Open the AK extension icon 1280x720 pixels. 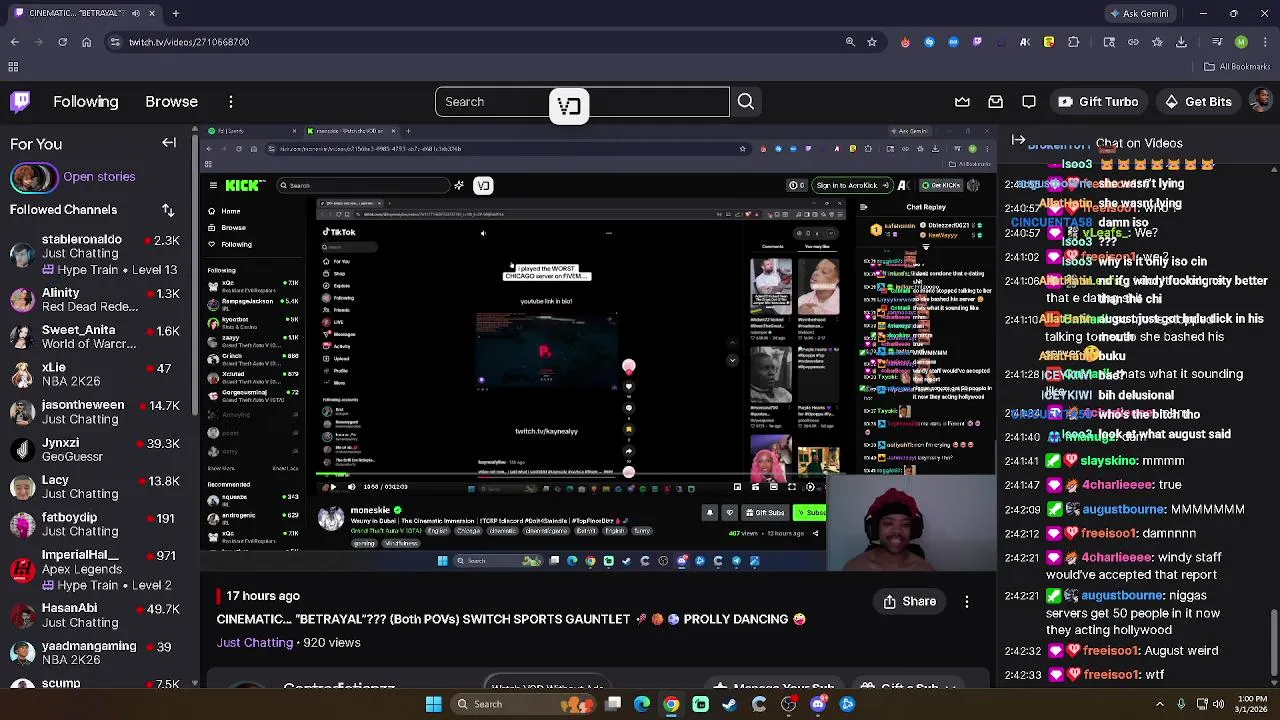(x=1025, y=42)
